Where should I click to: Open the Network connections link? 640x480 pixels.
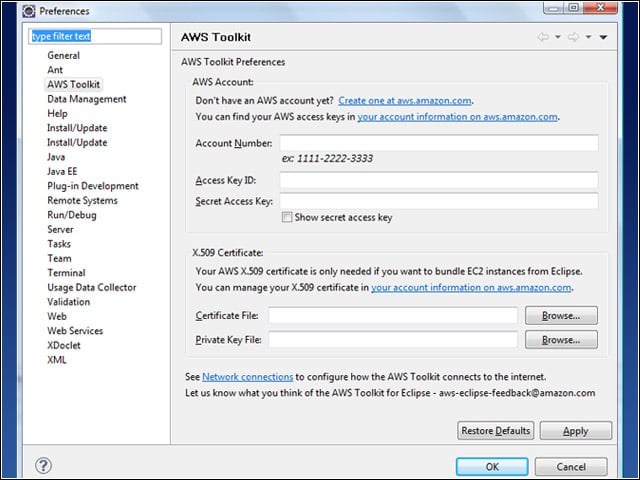coord(247,377)
